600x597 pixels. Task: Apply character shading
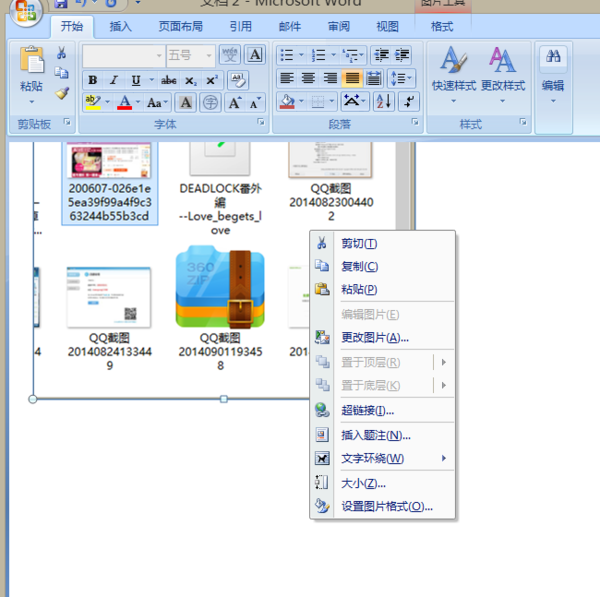pyautogui.click(x=186, y=103)
